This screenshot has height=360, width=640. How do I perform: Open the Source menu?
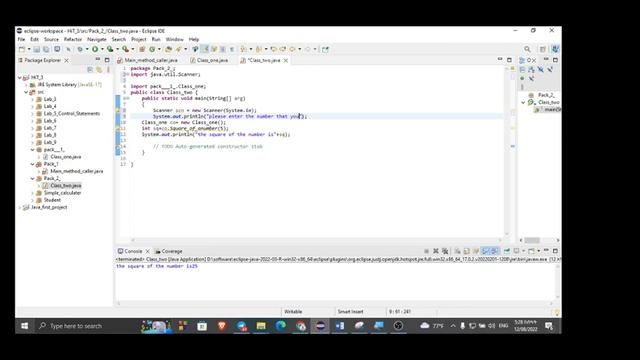pos(51,39)
